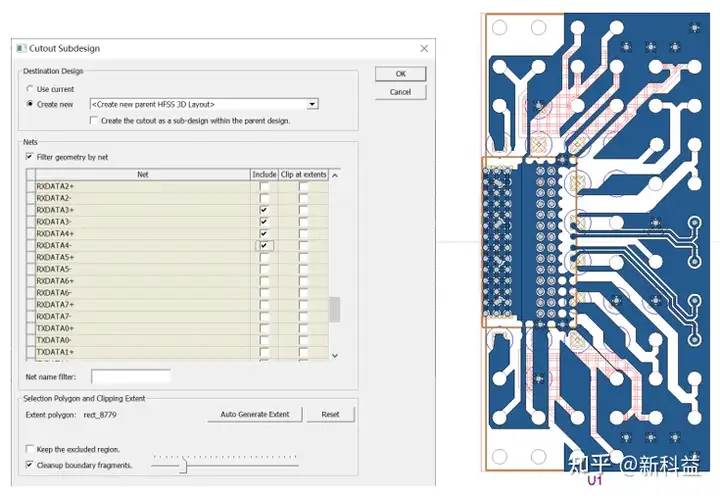Close the Cutout Subdesign dialog

(424, 49)
